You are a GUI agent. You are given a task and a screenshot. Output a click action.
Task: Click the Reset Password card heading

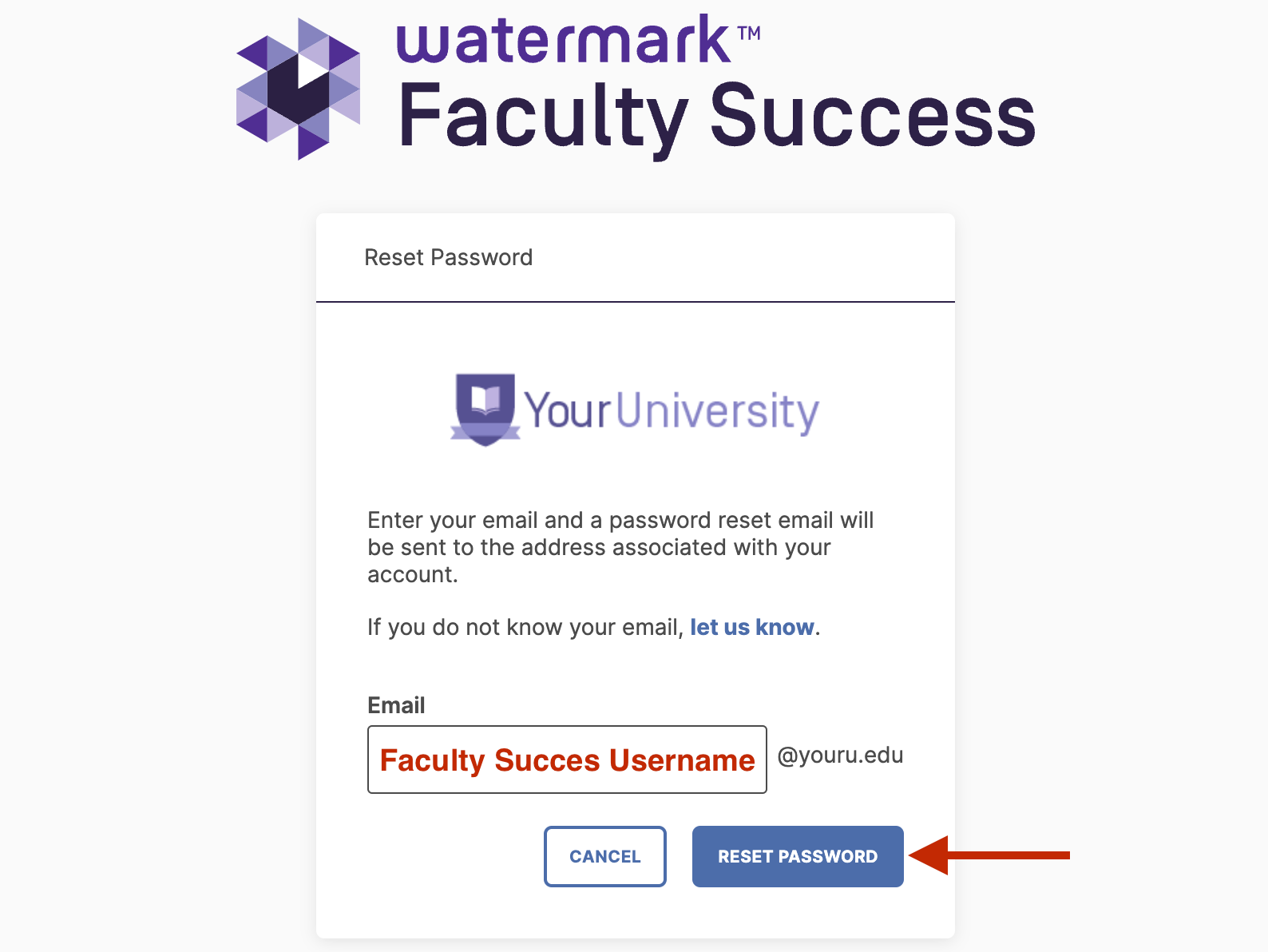click(x=448, y=257)
